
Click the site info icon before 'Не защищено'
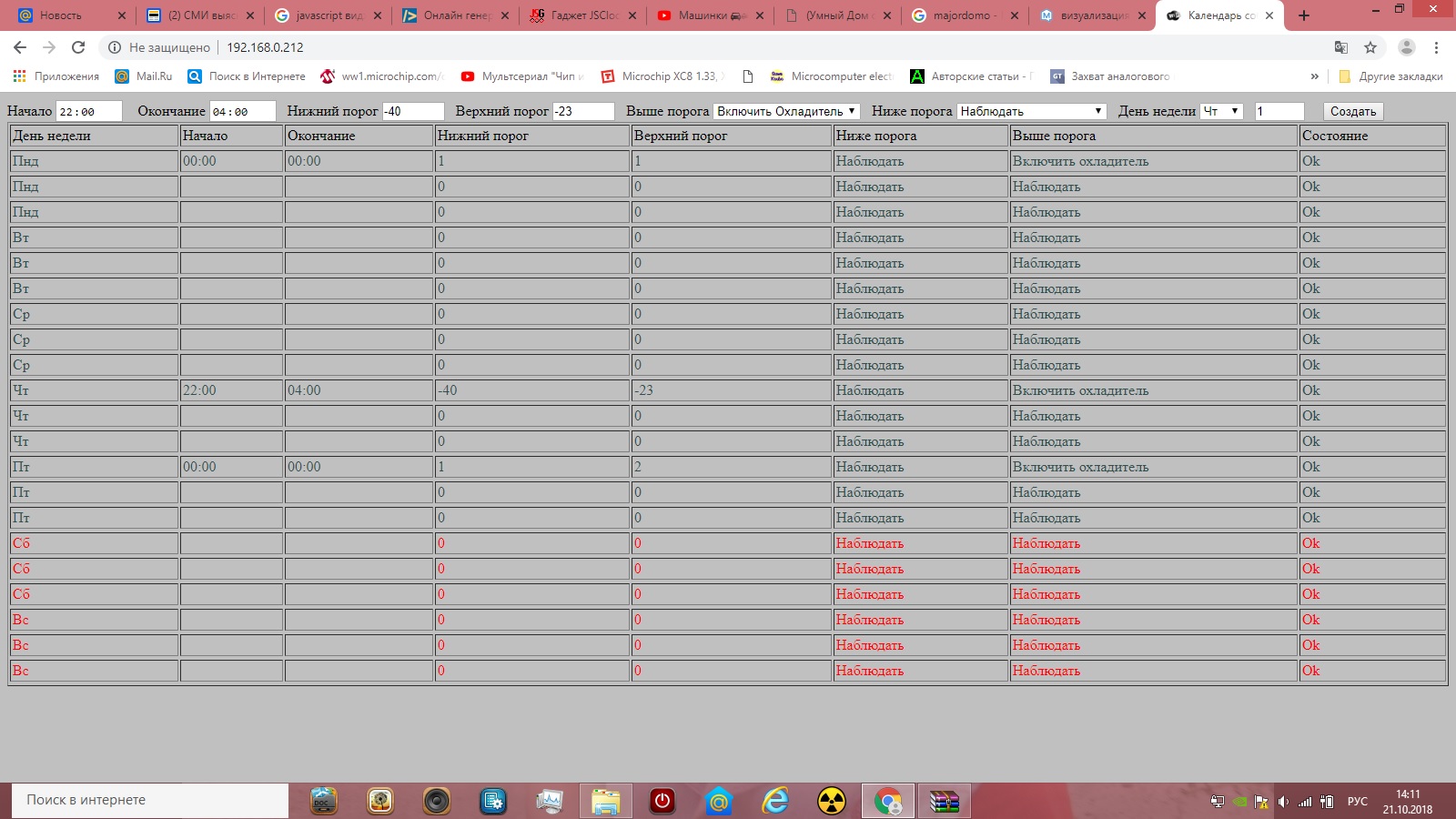(115, 47)
